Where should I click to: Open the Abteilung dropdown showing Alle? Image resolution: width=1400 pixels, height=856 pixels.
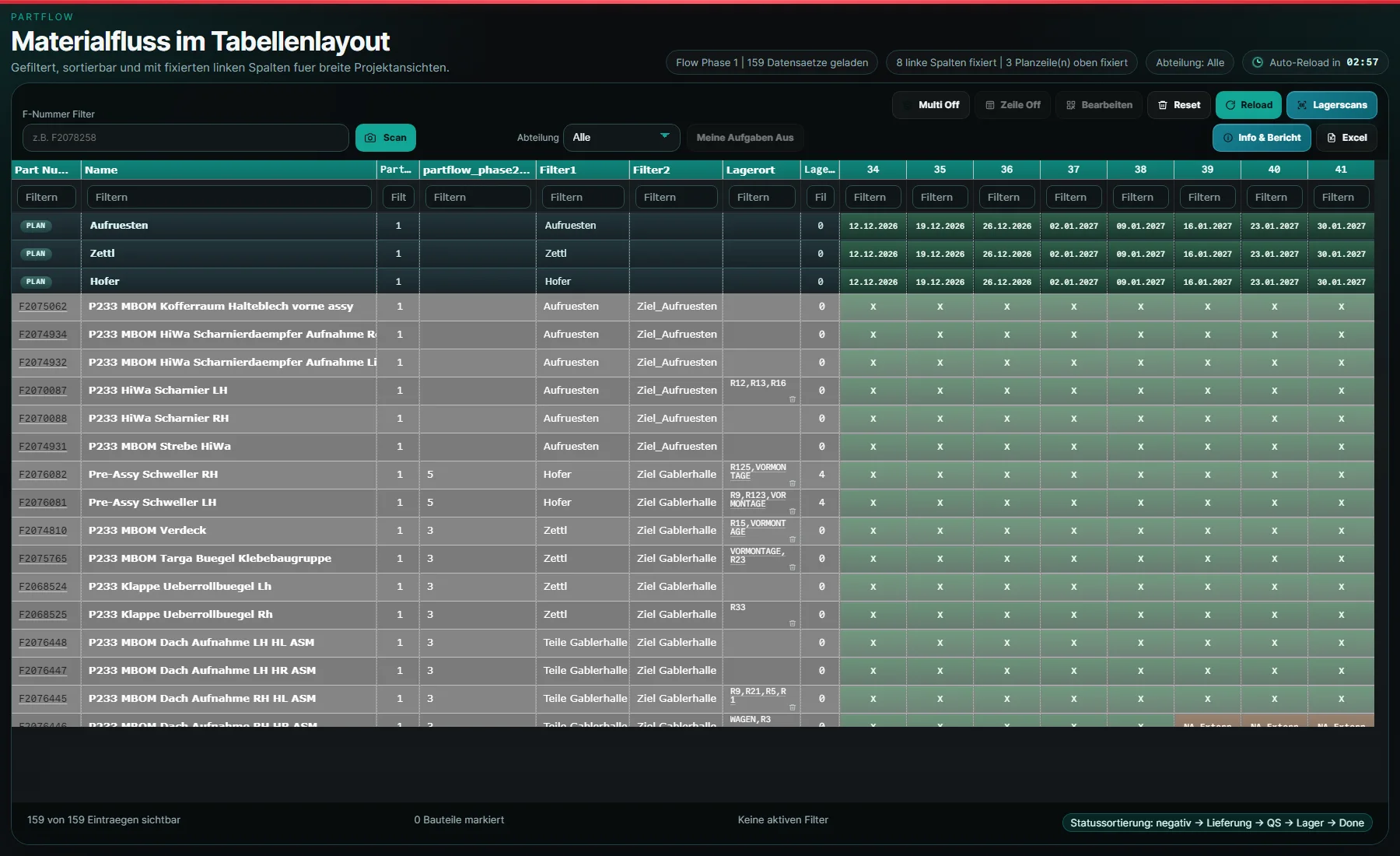(621, 138)
